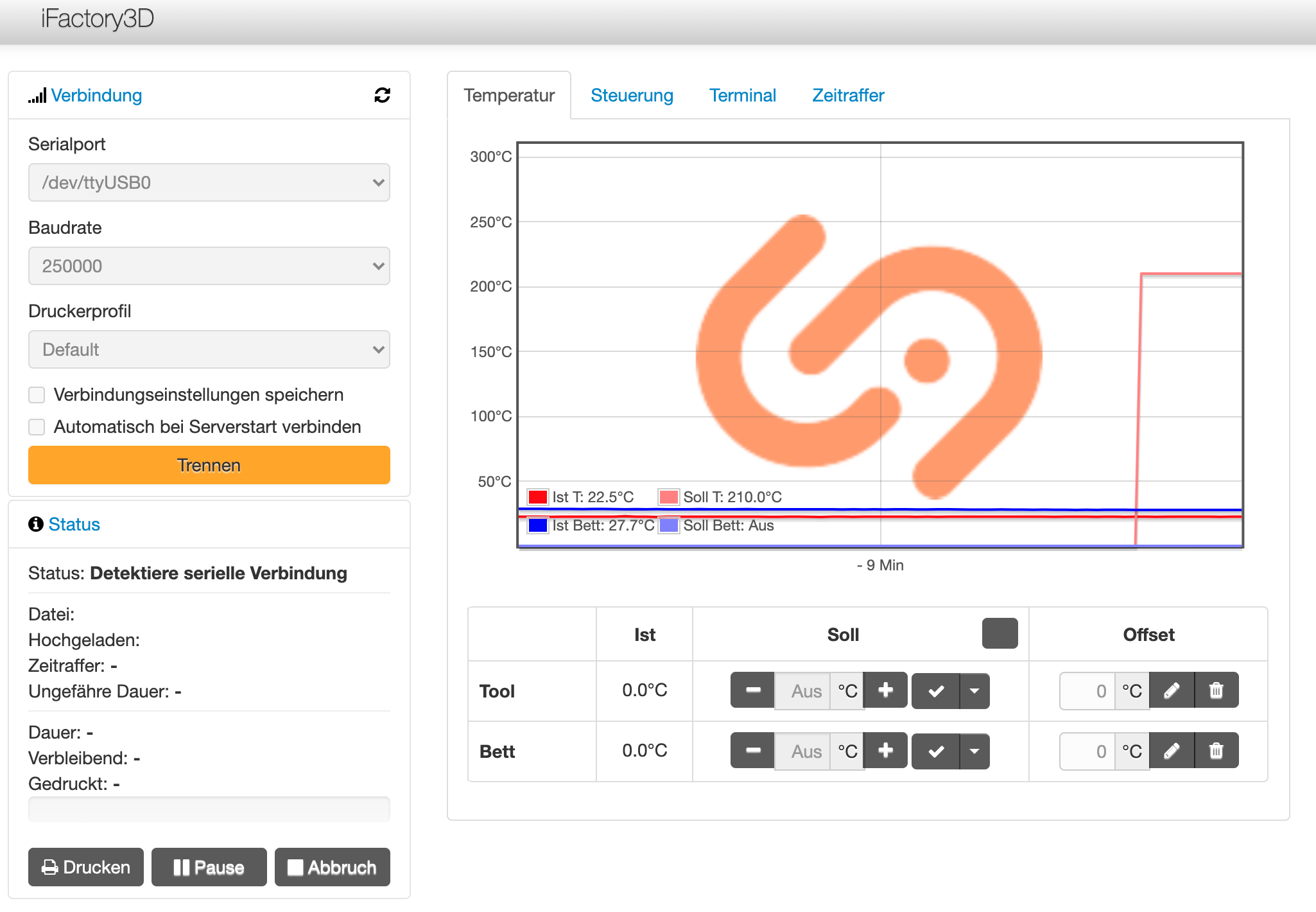Click the info icon beside Status

36,524
